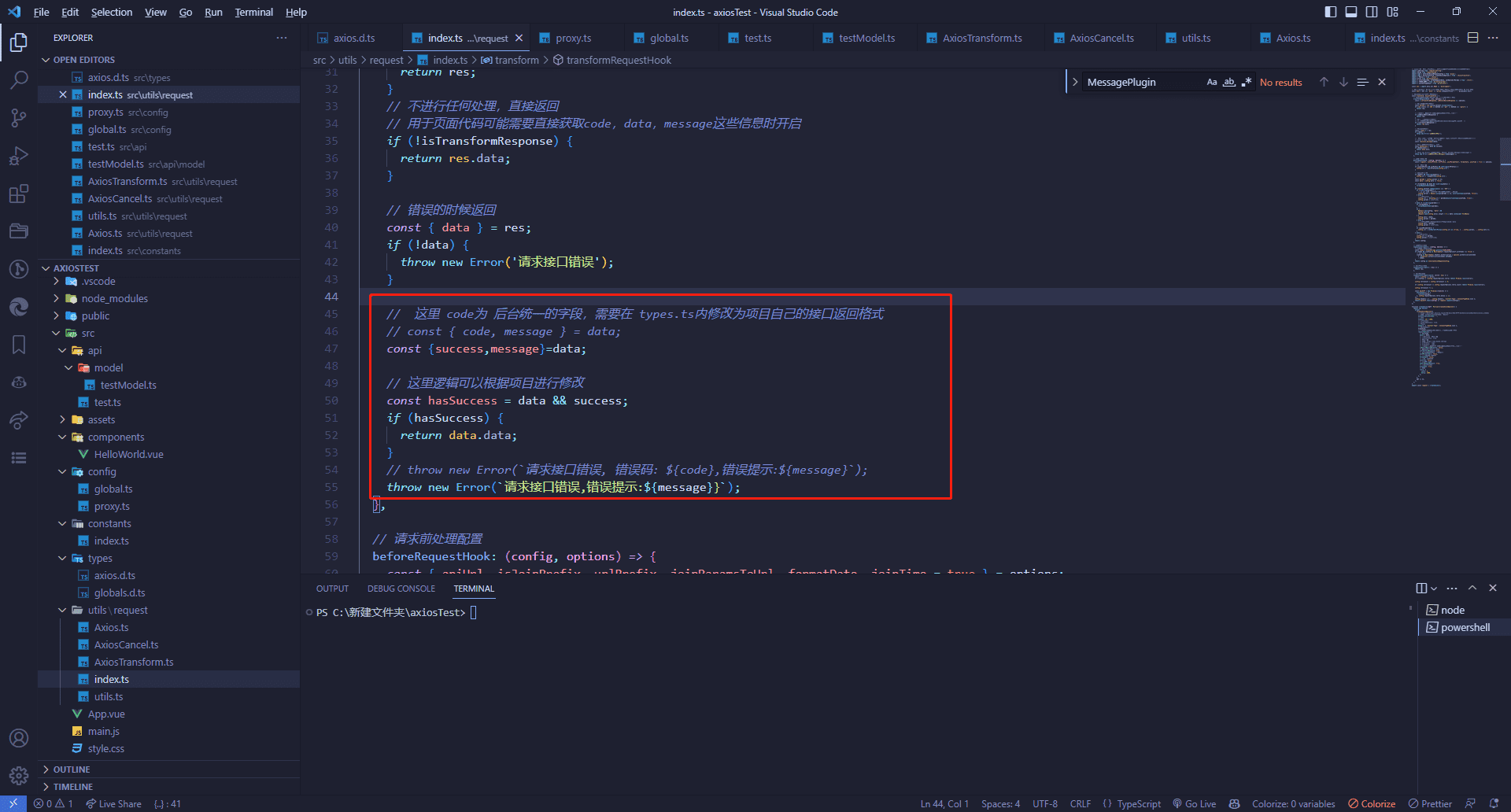The image size is (1511, 812).
Task: Jump to next match arrow in find widget
Action: pyautogui.click(x=1343, y=82)
